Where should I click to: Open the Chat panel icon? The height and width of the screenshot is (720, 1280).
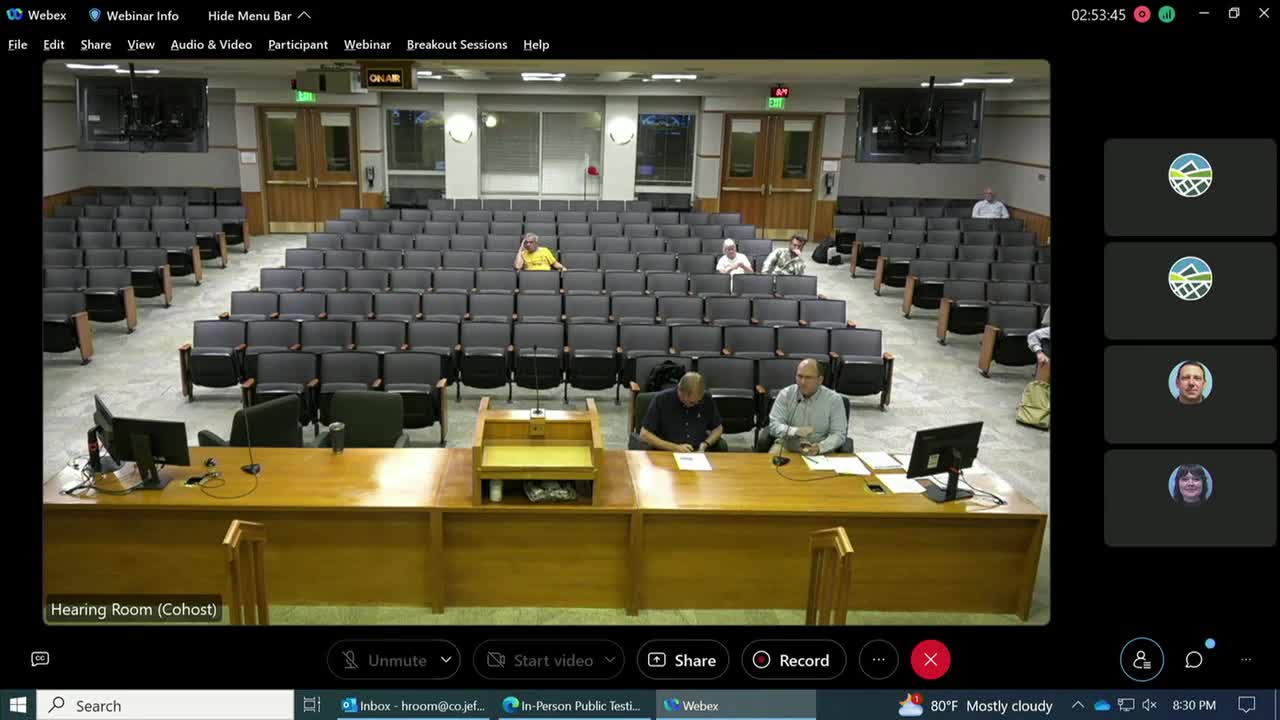click(1194, 659)
